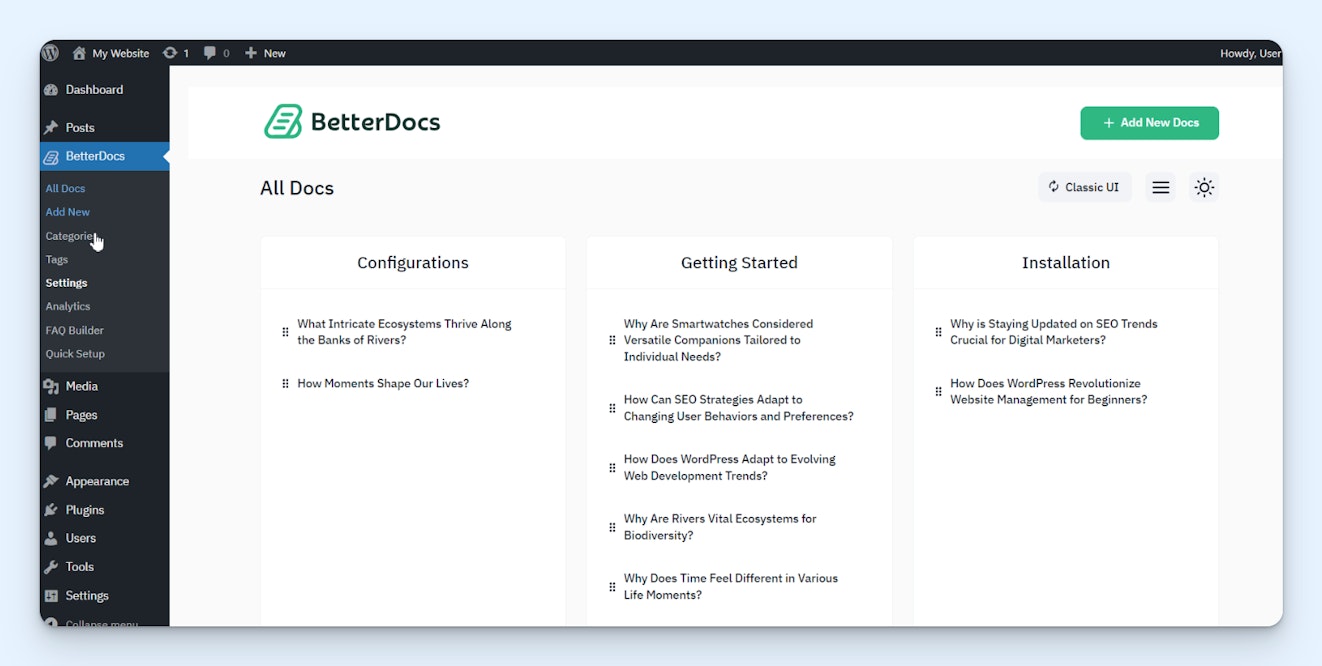Viewport: 1322px width, 666px height.
Task: Click drag handle beside Why Are Smartwatches doc
Action: (x=612, y=340)
